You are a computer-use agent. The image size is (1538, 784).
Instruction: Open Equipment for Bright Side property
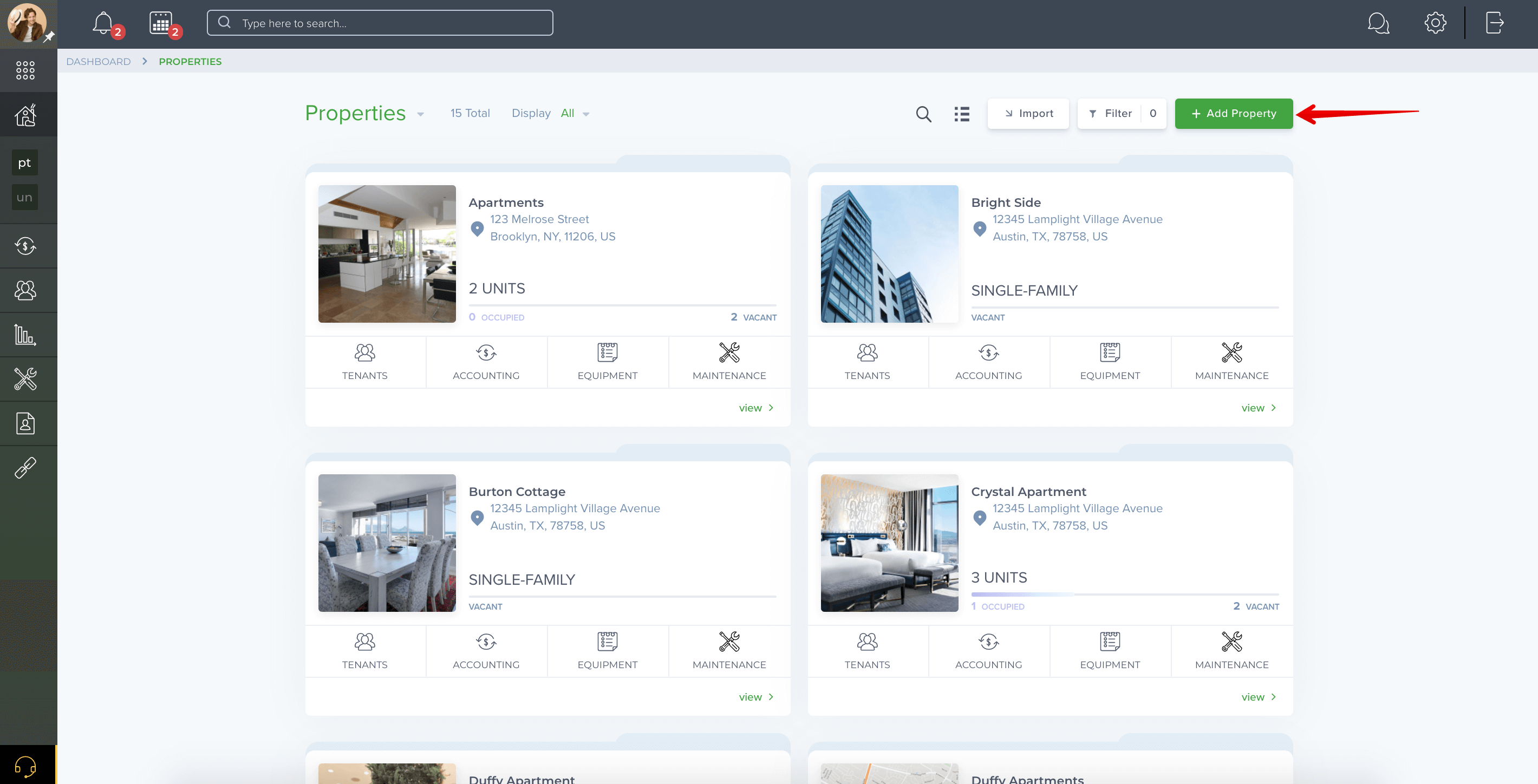(1110, 362)
